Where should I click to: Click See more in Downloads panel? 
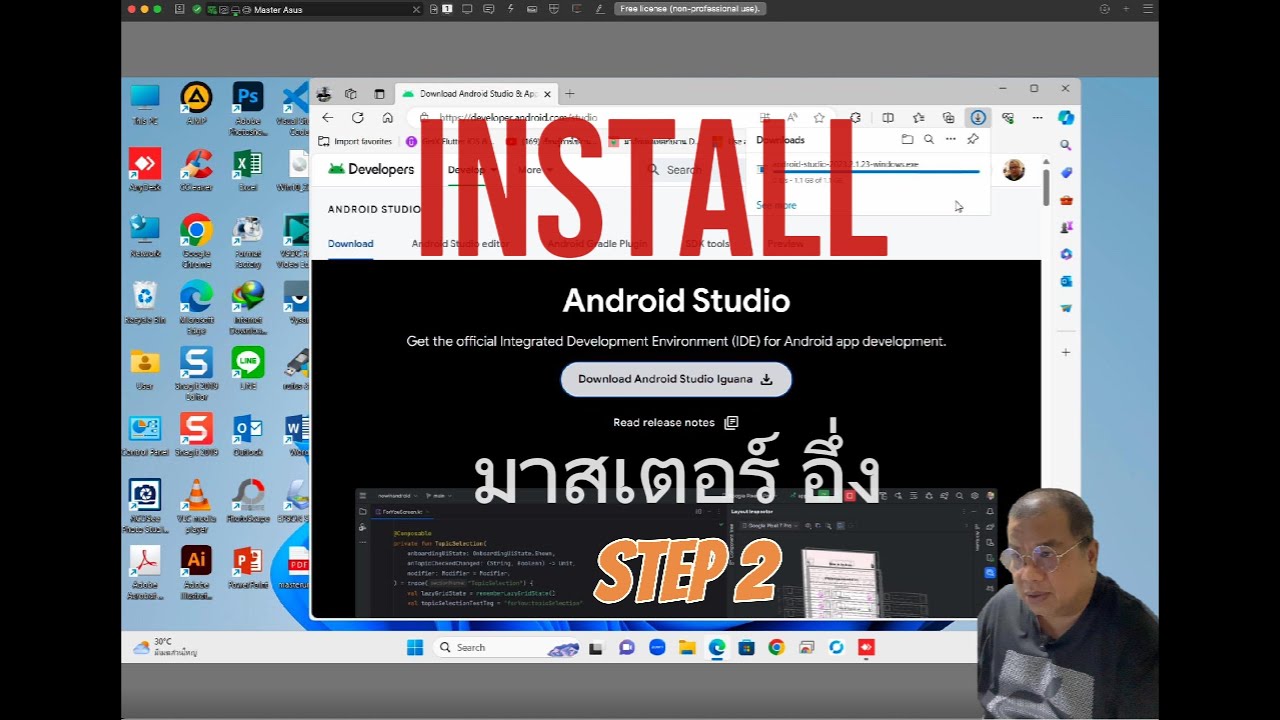tap(777, 205)
